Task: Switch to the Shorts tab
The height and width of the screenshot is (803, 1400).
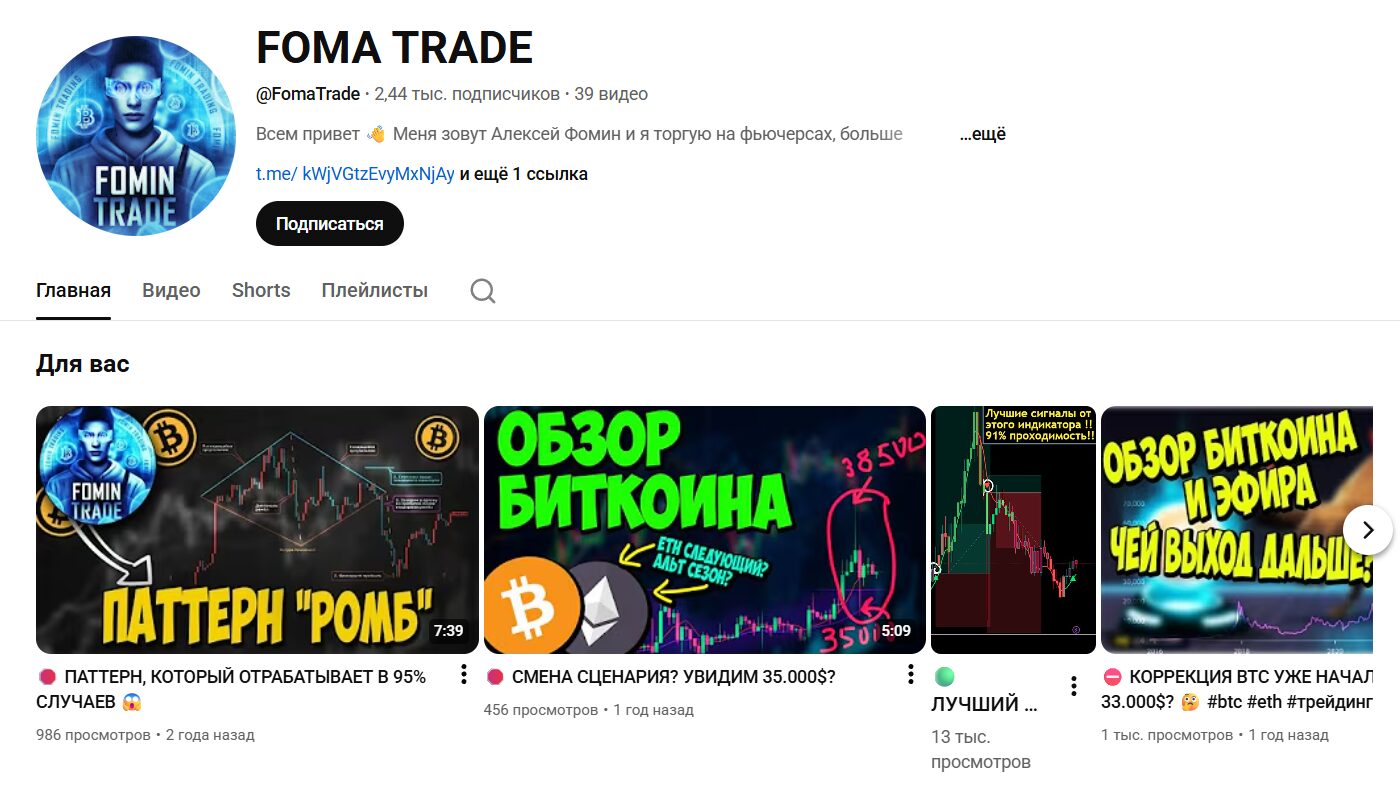Action: [261, 291]
